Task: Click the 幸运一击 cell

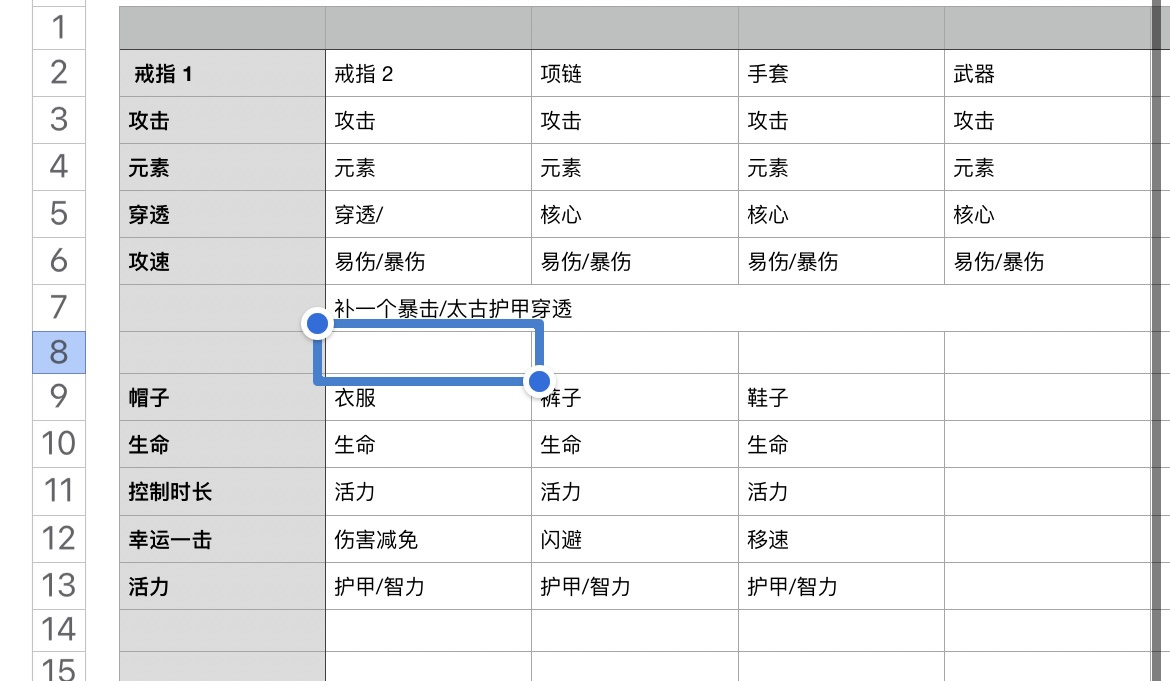Action: point(222,539)
